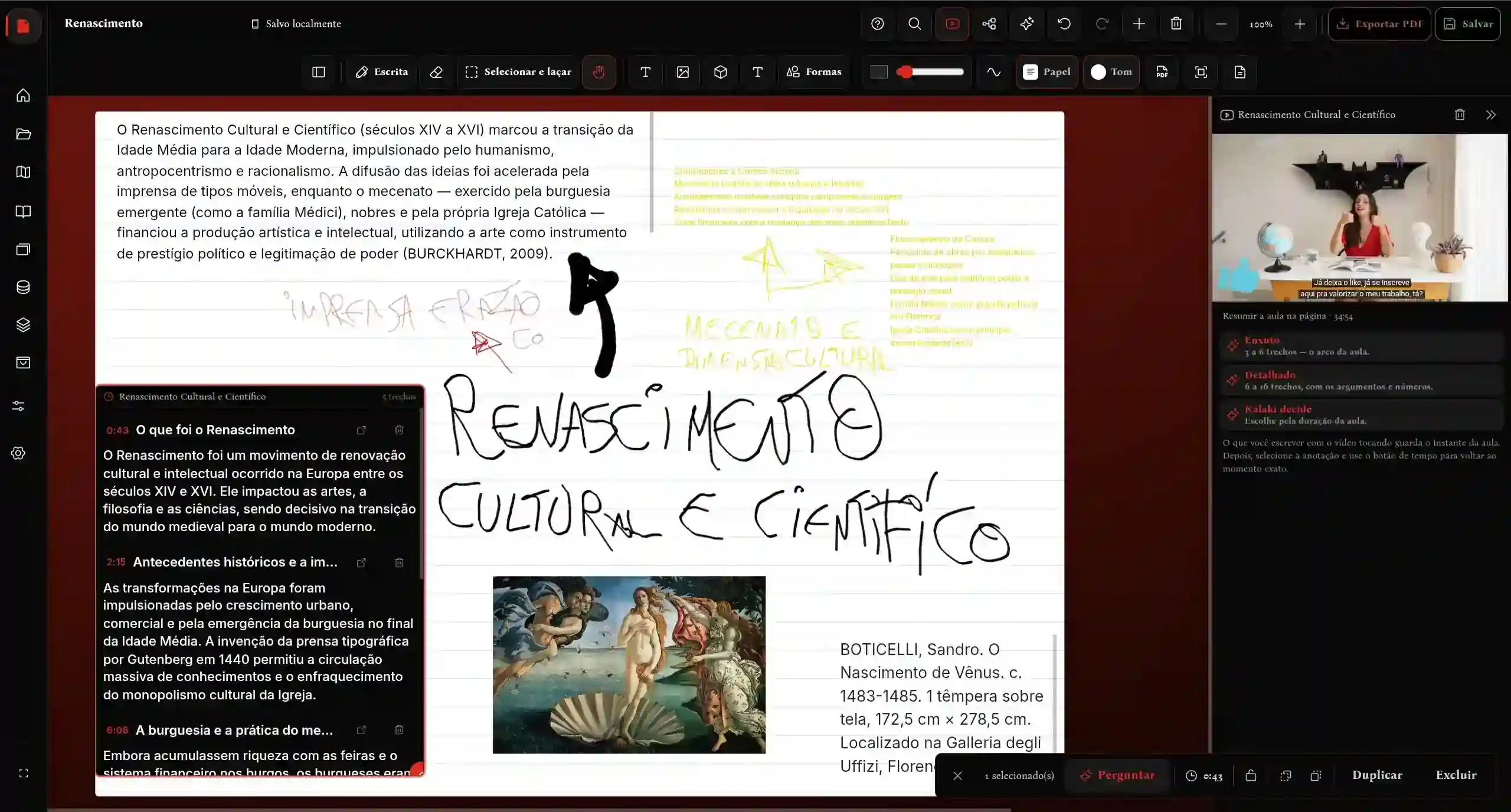Open the layers icon in left sidebar
The width and height of the screenshot is (1511, 812).
pyautogui.click(x=23, y=325)
